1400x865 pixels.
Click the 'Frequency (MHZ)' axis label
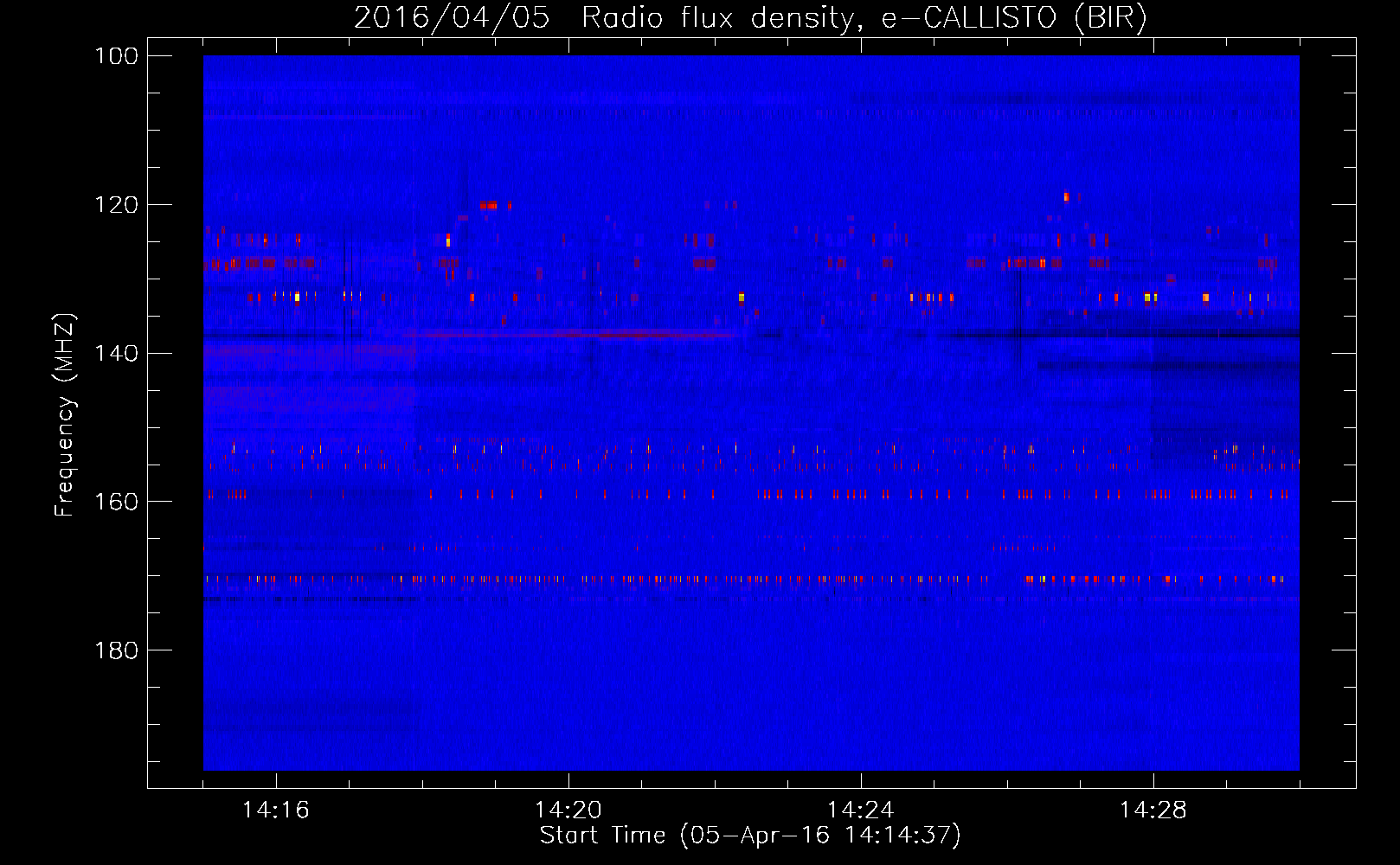65,414
